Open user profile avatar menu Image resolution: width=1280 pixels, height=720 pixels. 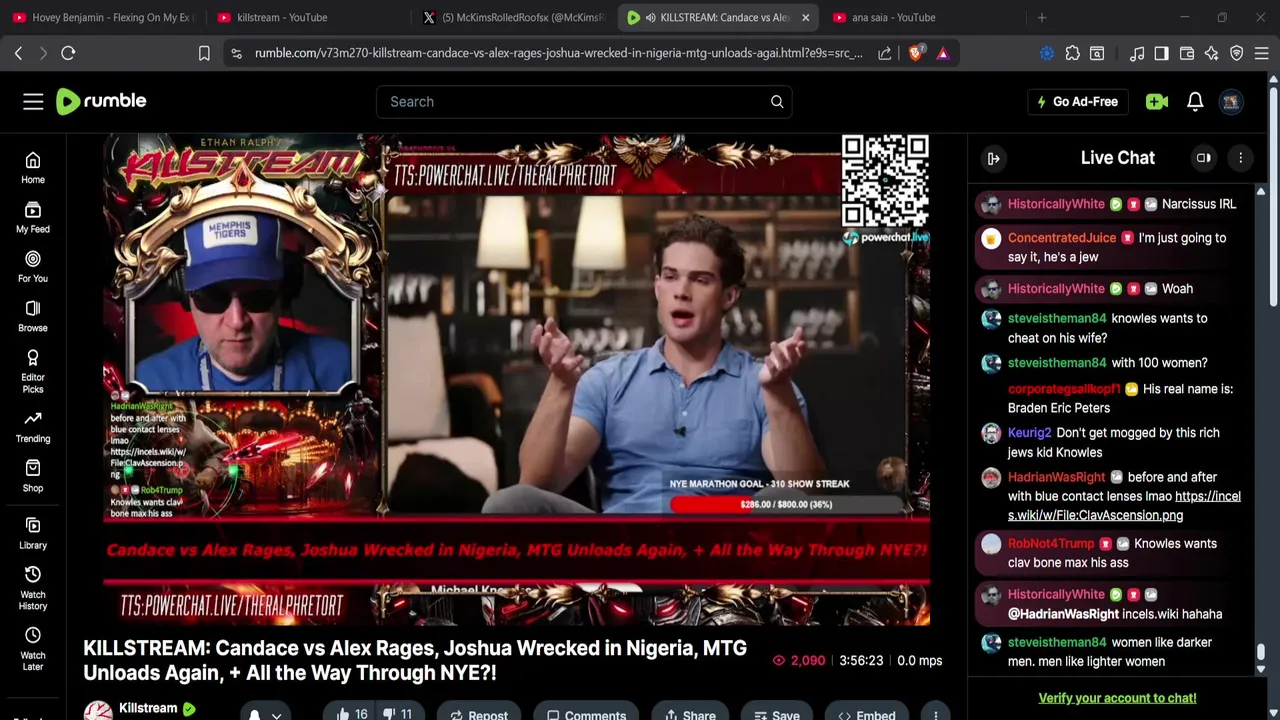tap(1231, 101)
